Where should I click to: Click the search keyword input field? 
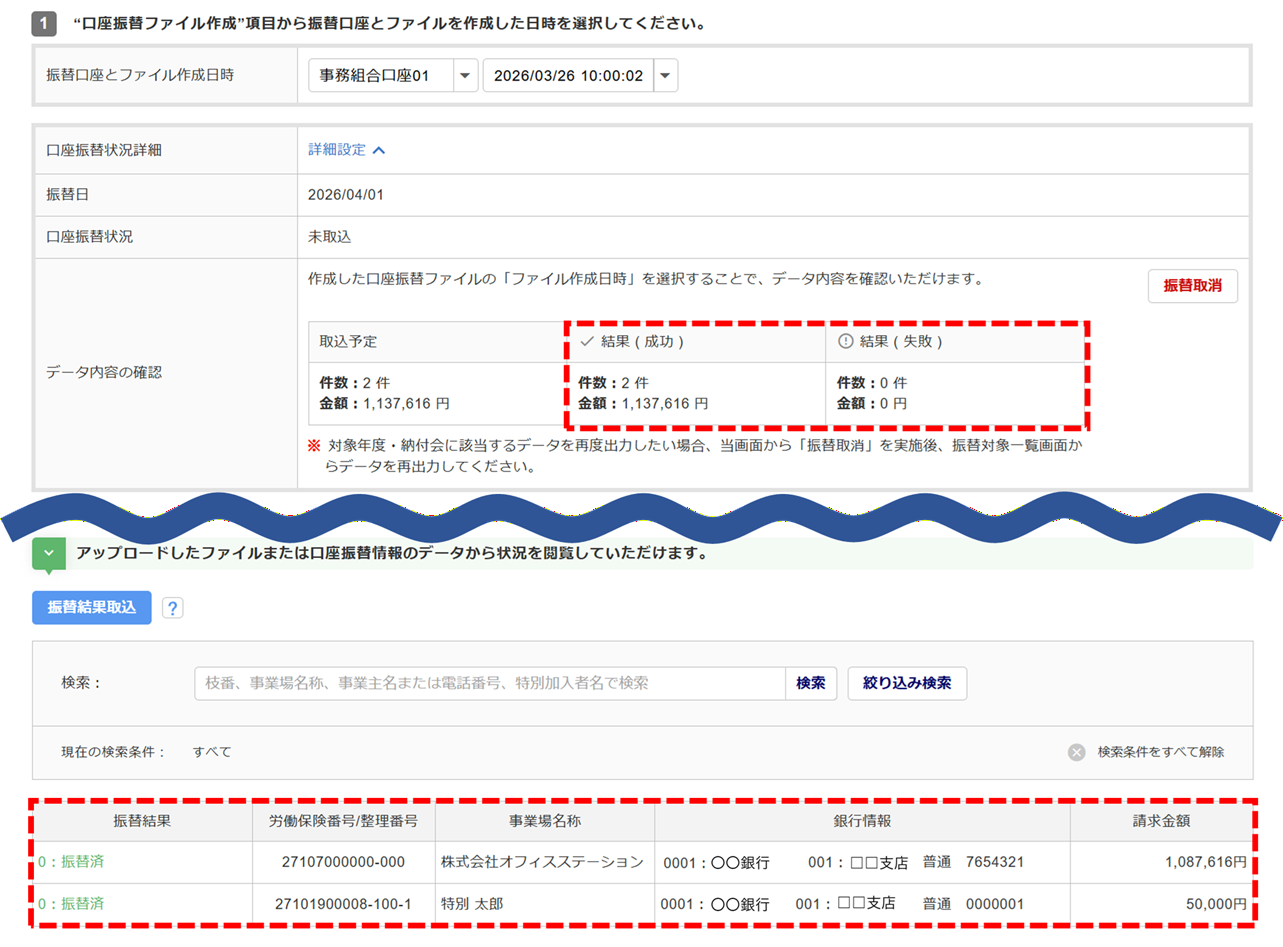click(x=490, y=684)
